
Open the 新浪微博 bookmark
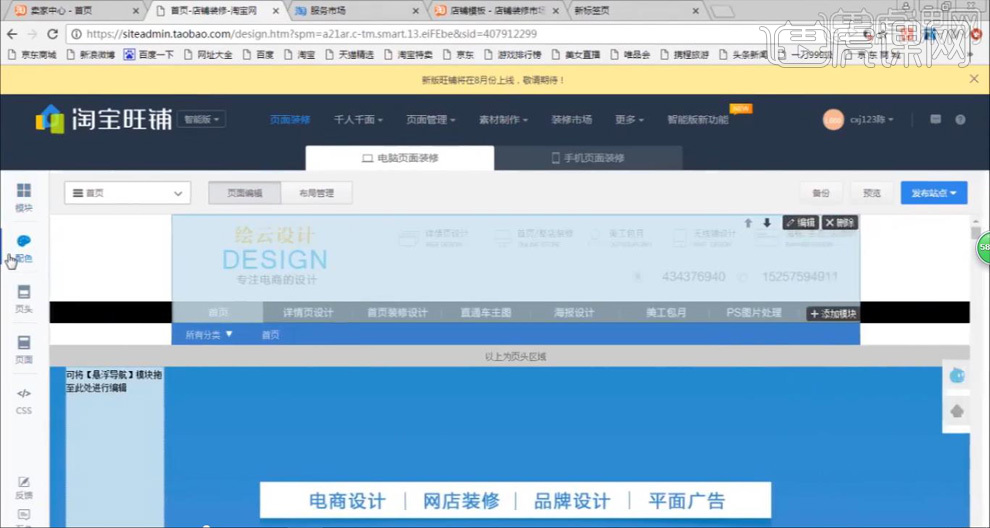(x=90, y=55)
